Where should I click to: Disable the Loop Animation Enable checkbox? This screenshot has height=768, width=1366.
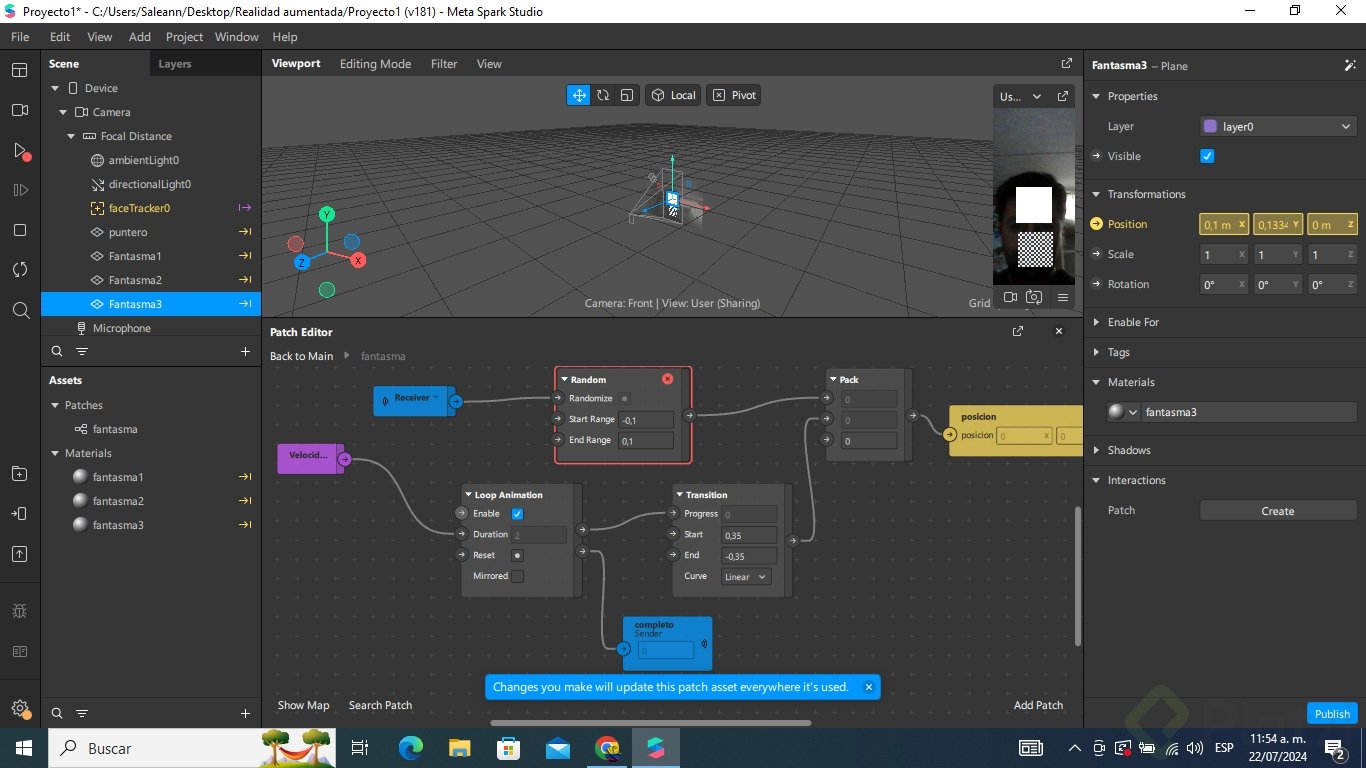517,514
